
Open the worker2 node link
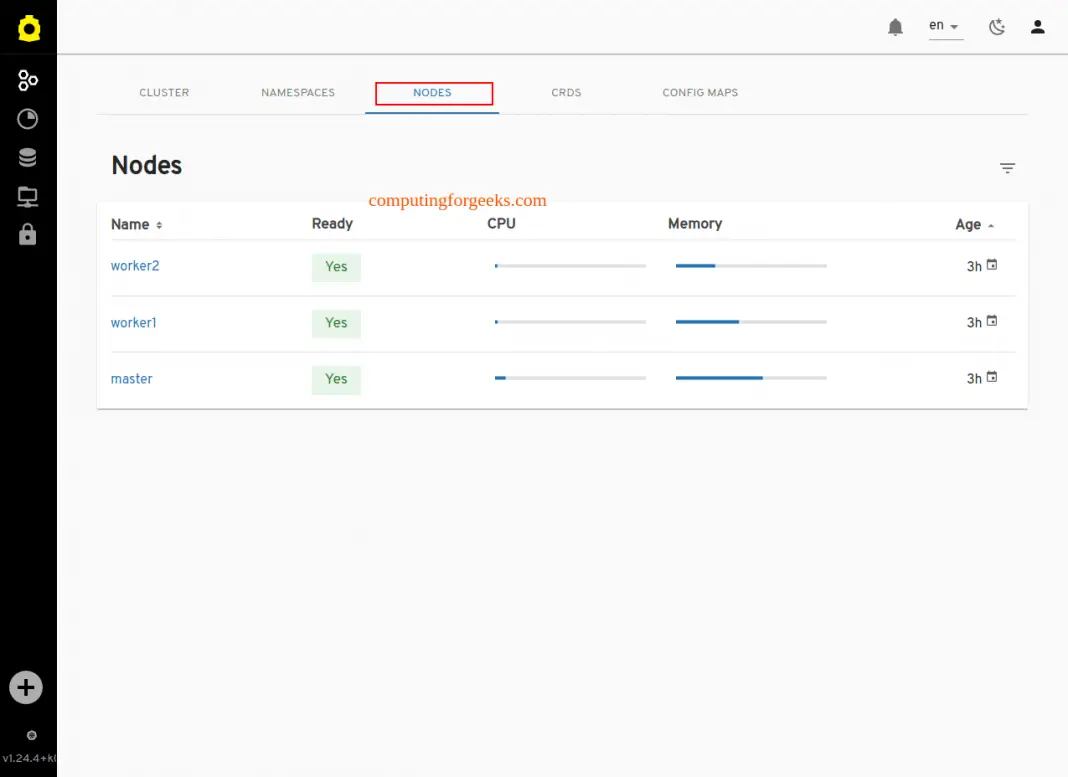tap(135, 266)
